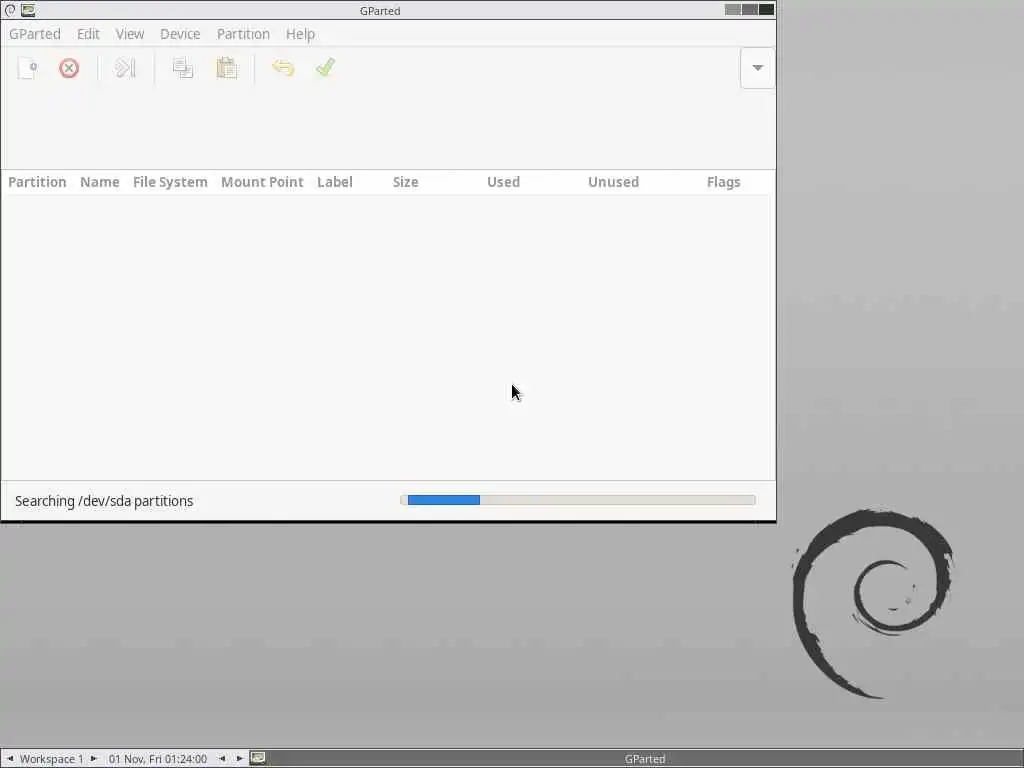Sort by the File System column header
Screen dimensions: 1024x768
tap(170, 182)
